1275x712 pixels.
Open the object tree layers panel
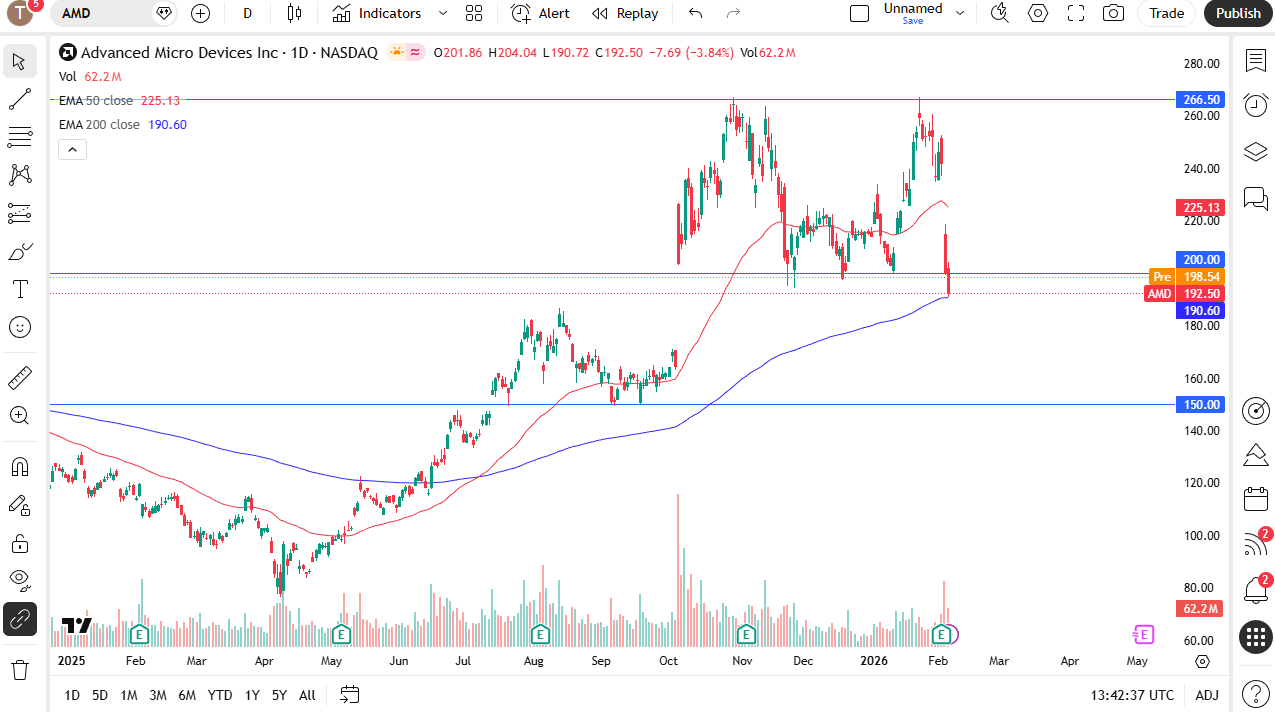(x=1256, y=152)
